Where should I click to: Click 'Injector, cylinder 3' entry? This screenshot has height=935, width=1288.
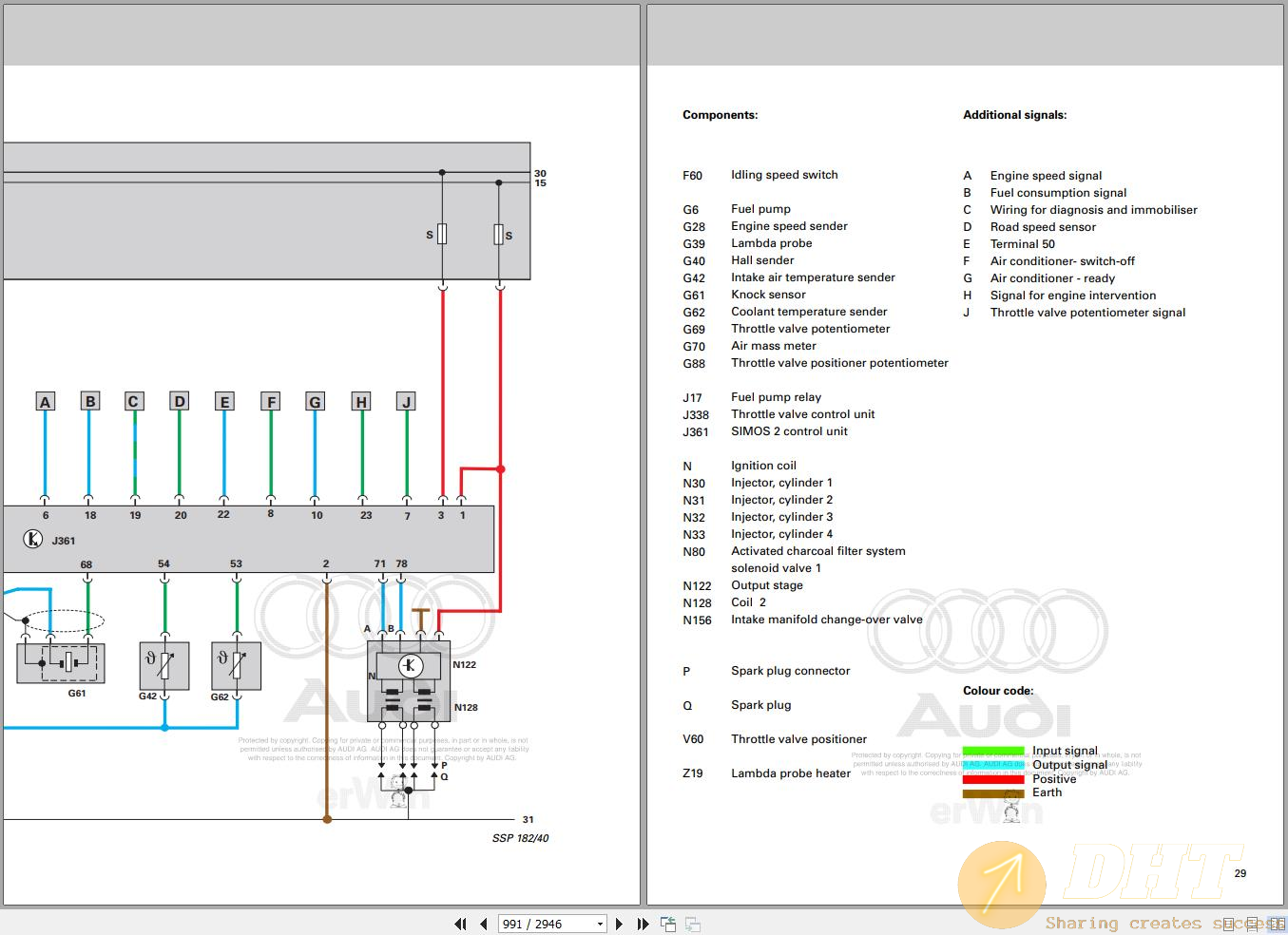coord(781,517)
